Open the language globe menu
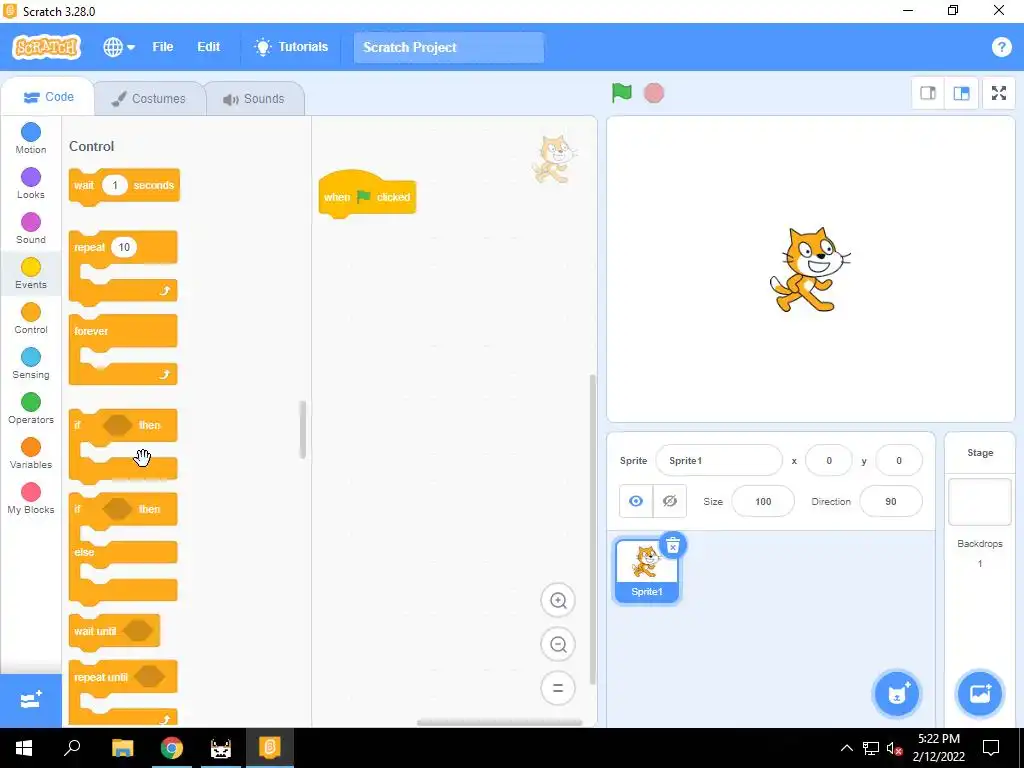Viewport: 1024px width, 768px height. tap(119, 47)
